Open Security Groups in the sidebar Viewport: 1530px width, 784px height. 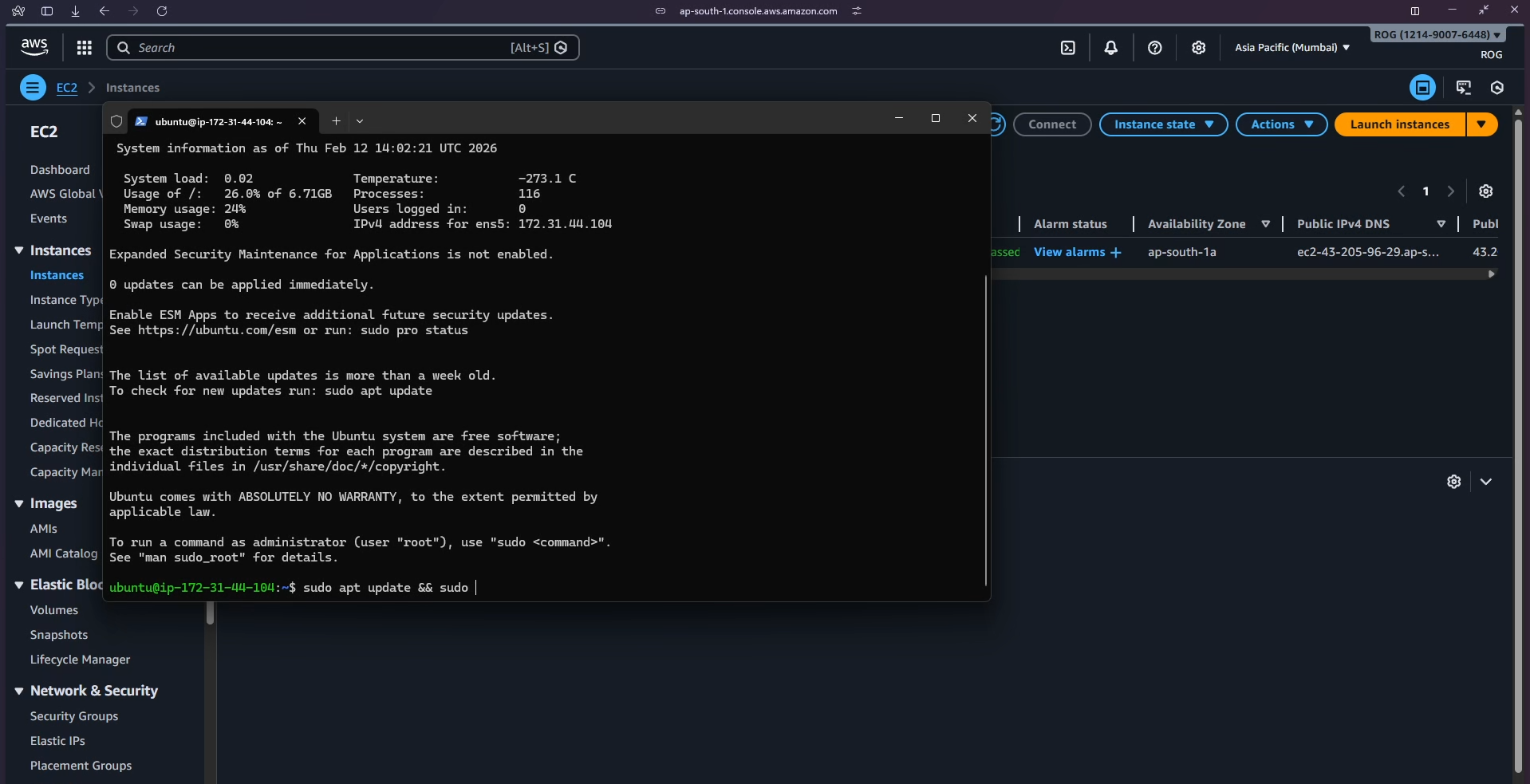point(73,716)
